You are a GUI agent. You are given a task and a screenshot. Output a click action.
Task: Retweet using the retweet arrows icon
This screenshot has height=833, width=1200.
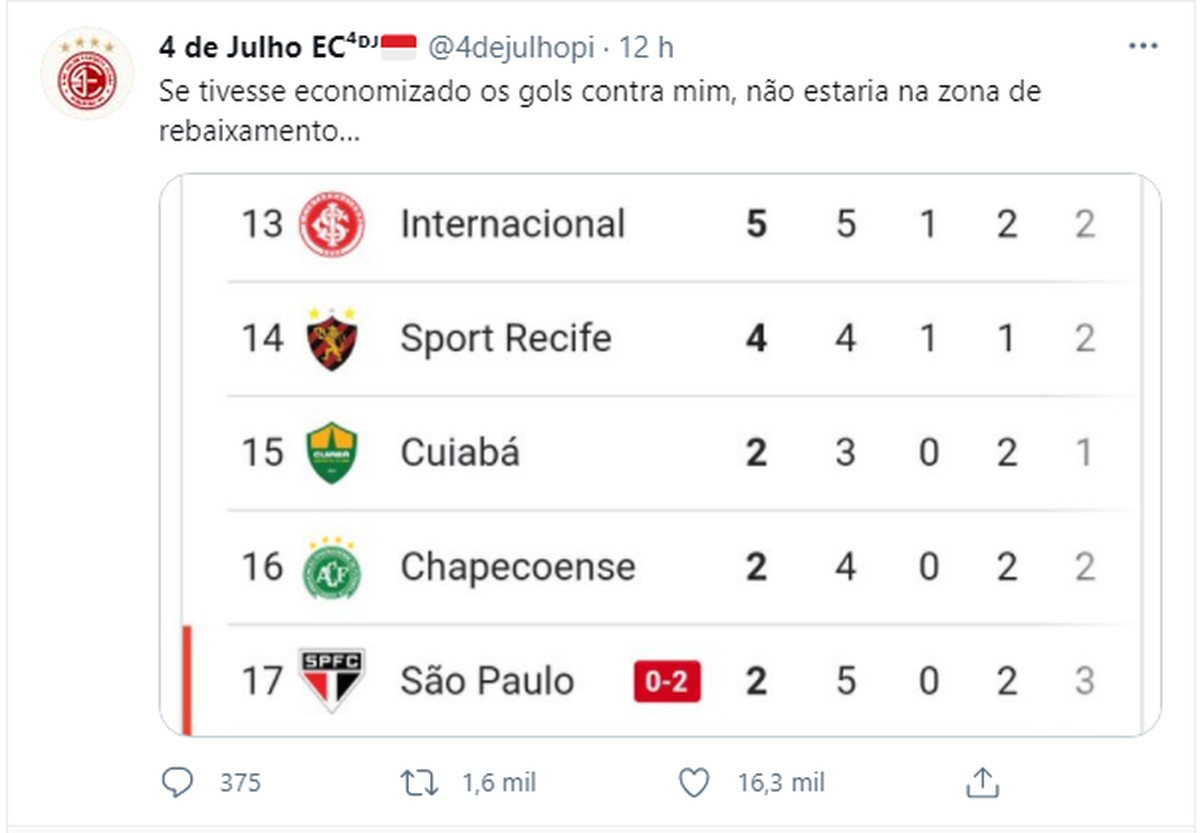pos(419,782)
